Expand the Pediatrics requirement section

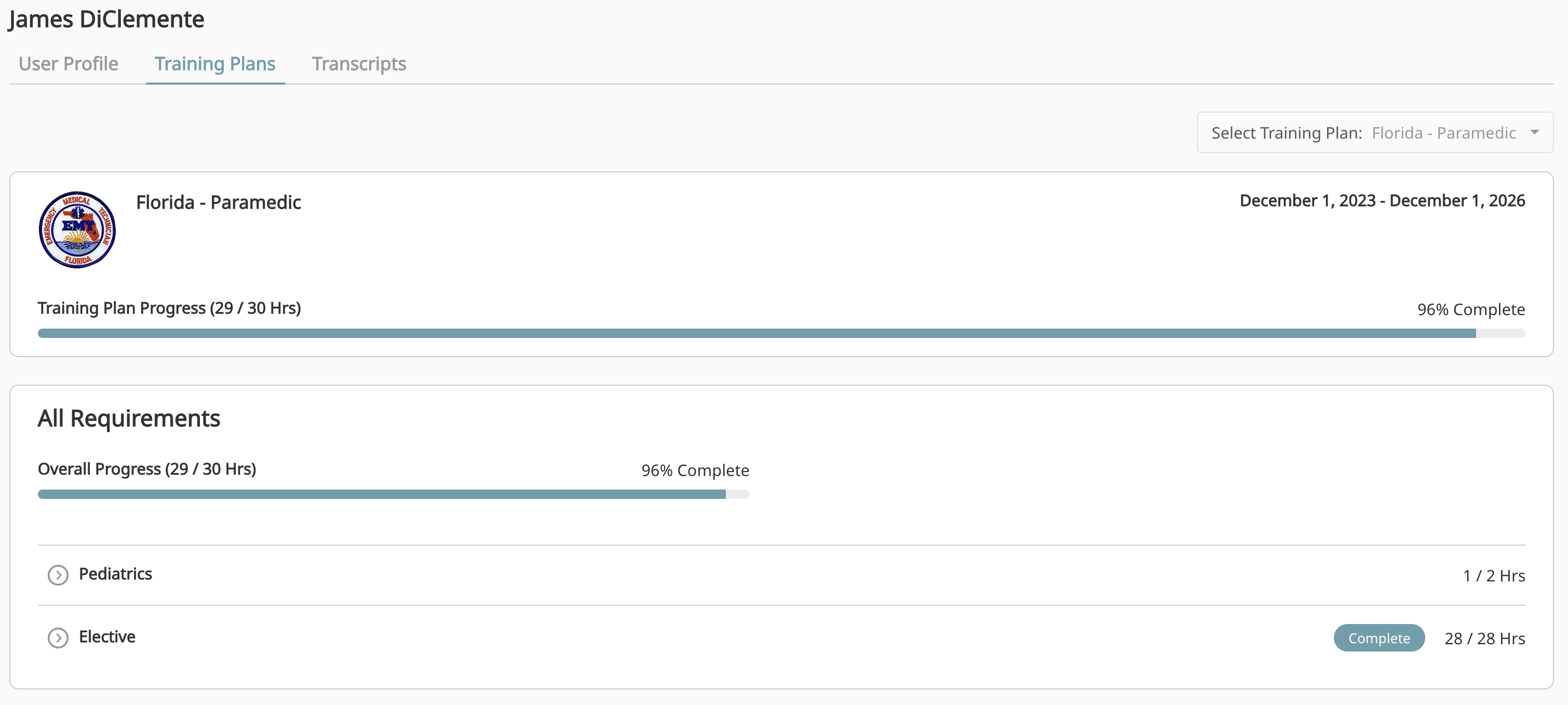(x=58, y=575)
